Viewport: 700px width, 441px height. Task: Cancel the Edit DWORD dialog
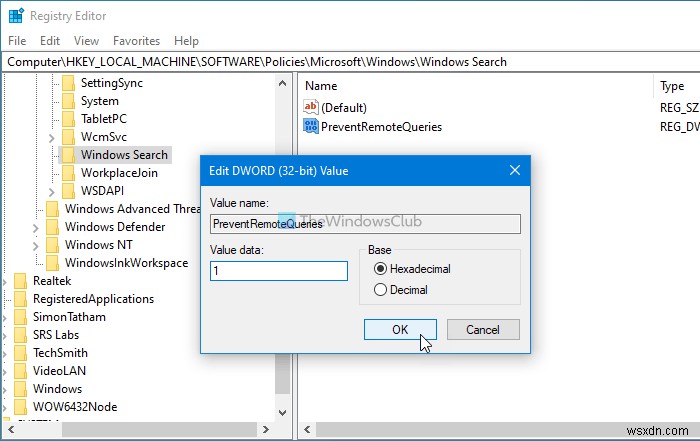483,330
